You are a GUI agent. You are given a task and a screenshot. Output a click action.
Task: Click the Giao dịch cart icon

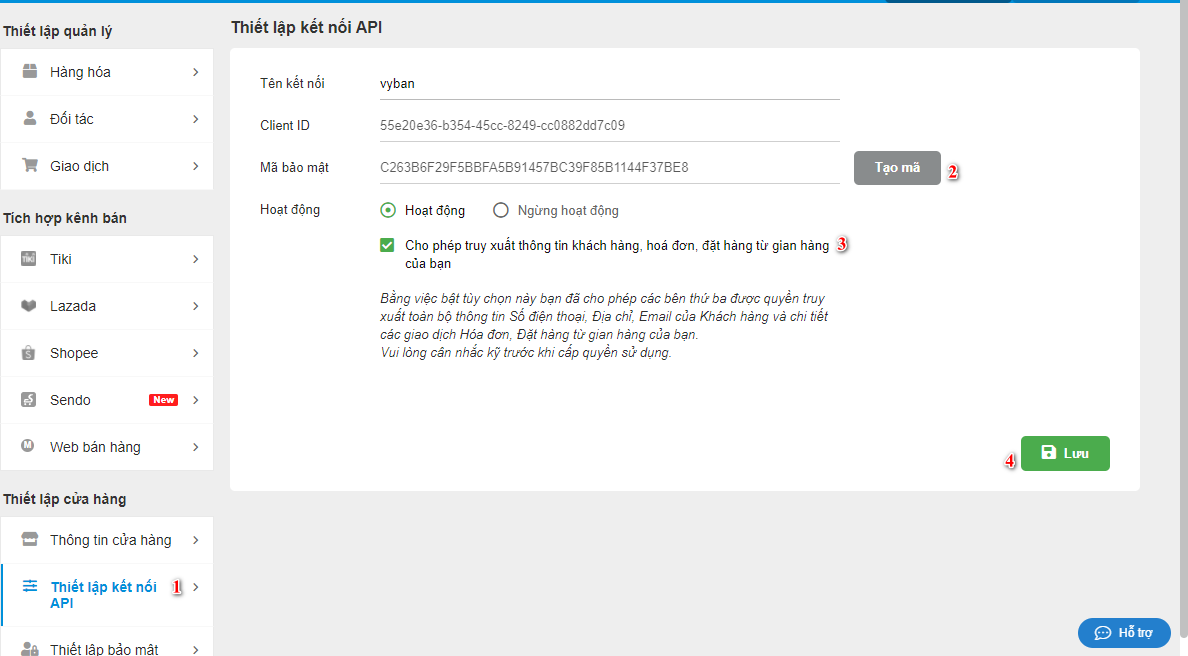(x=30, y=166)
